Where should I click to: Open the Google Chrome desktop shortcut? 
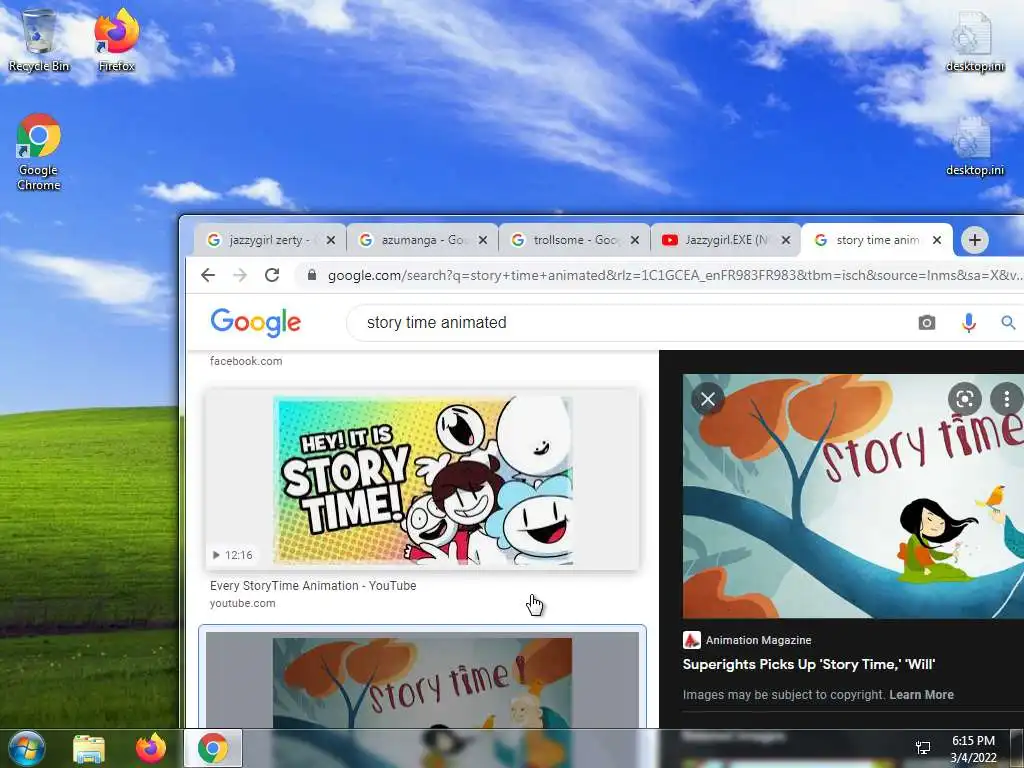(x=39, y=152)
